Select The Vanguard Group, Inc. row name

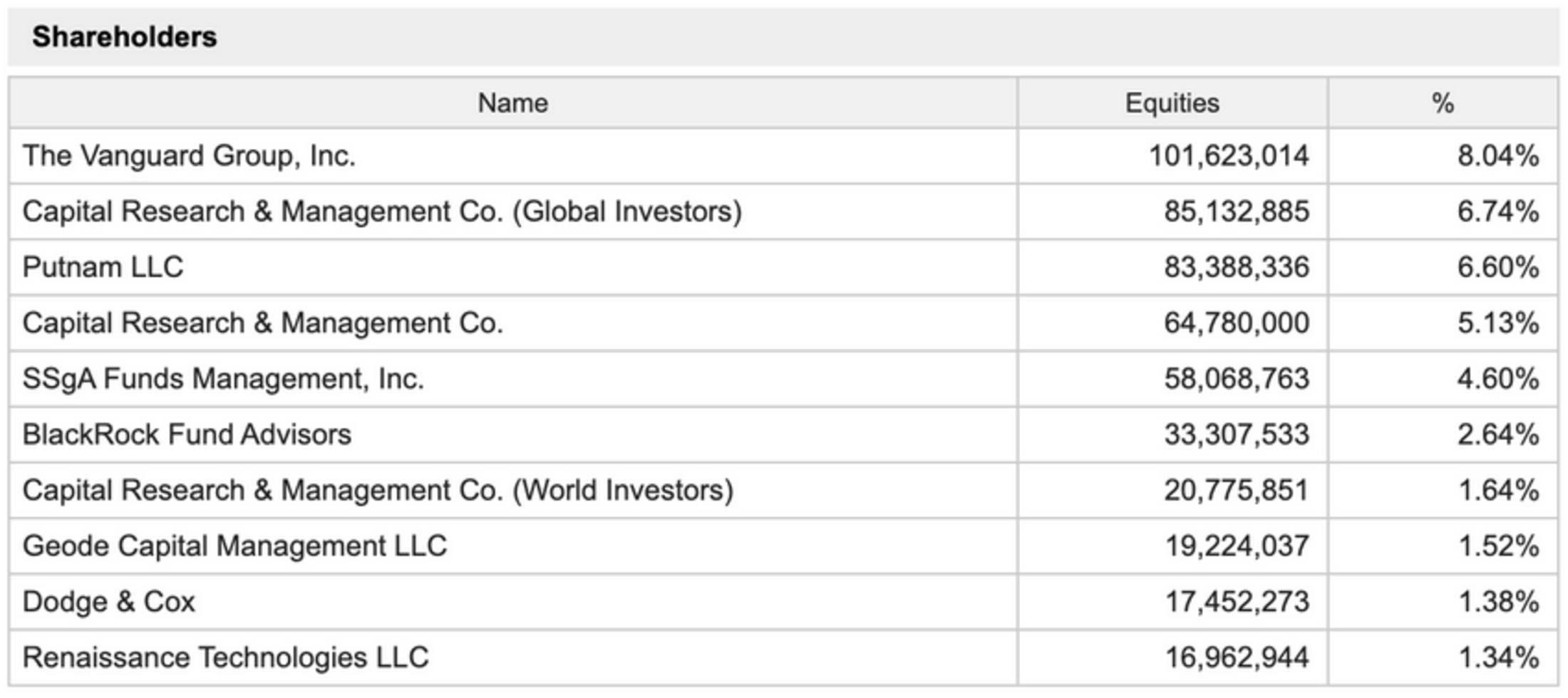tap(189, 156)
